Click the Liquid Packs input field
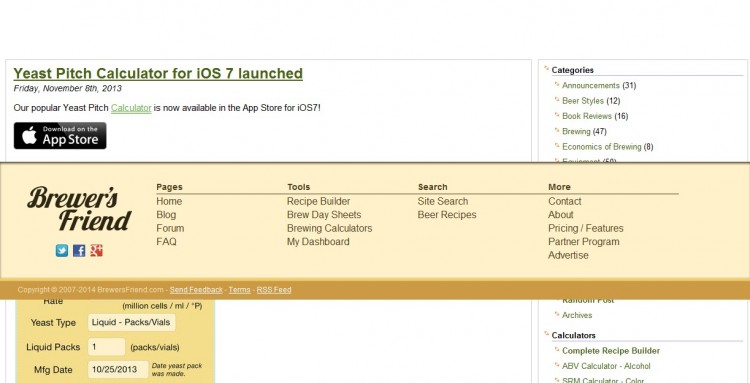The width and height of the screenshot is (750, 383). coord(107,347)
